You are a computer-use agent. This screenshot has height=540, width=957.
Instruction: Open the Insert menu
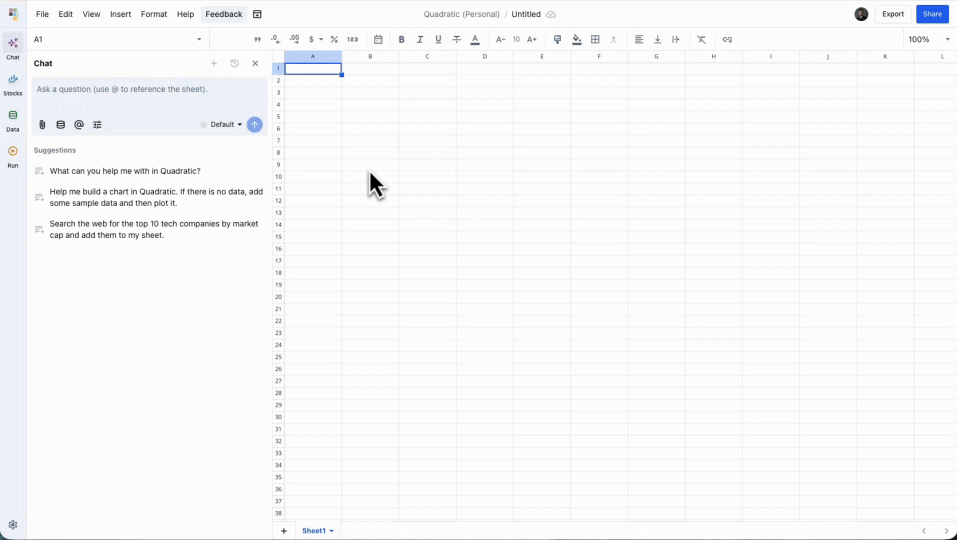click(120, 14)
